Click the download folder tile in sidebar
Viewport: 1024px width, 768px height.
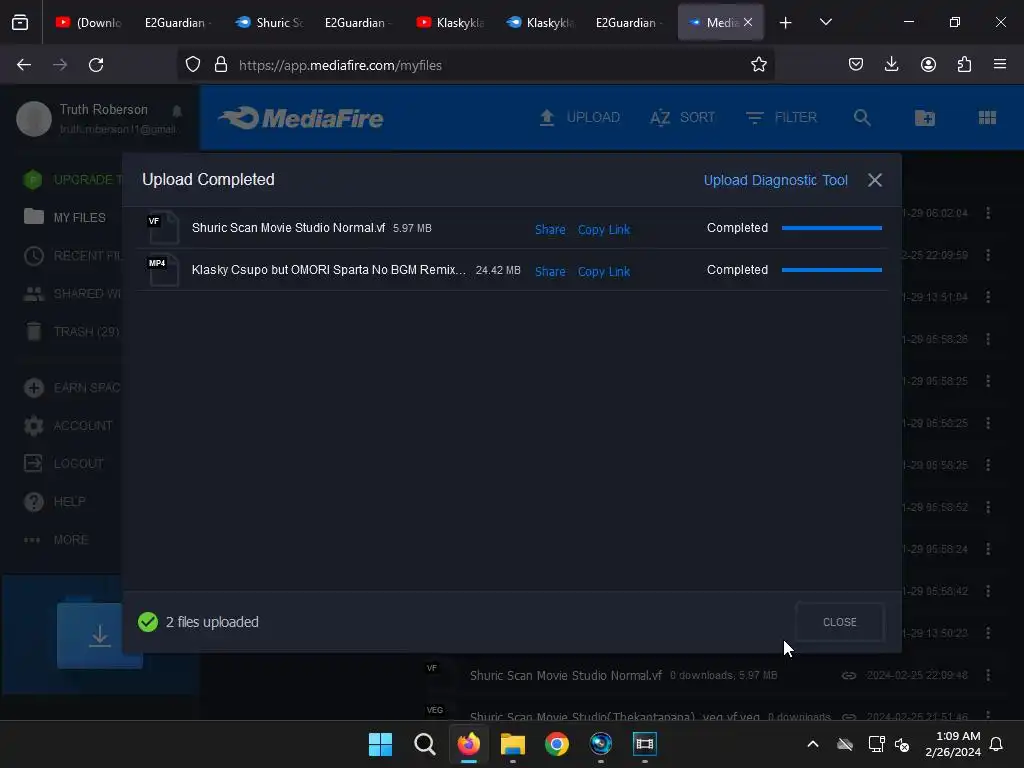pyautogui.click(x=99, y=635)
